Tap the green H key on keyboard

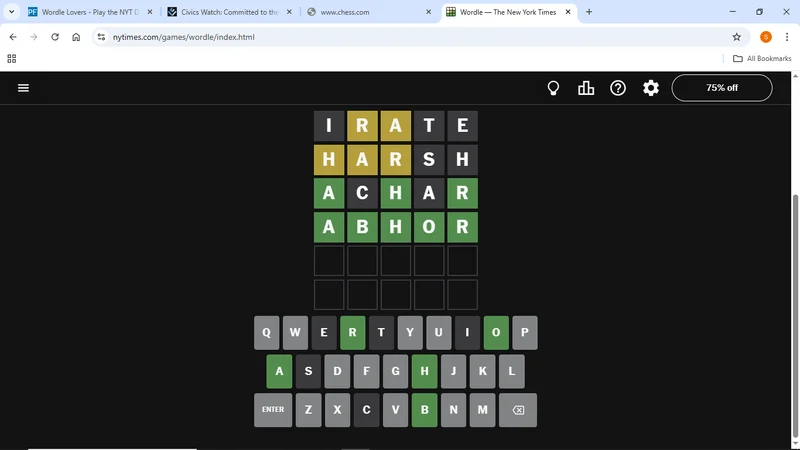[x=424, y=371]
